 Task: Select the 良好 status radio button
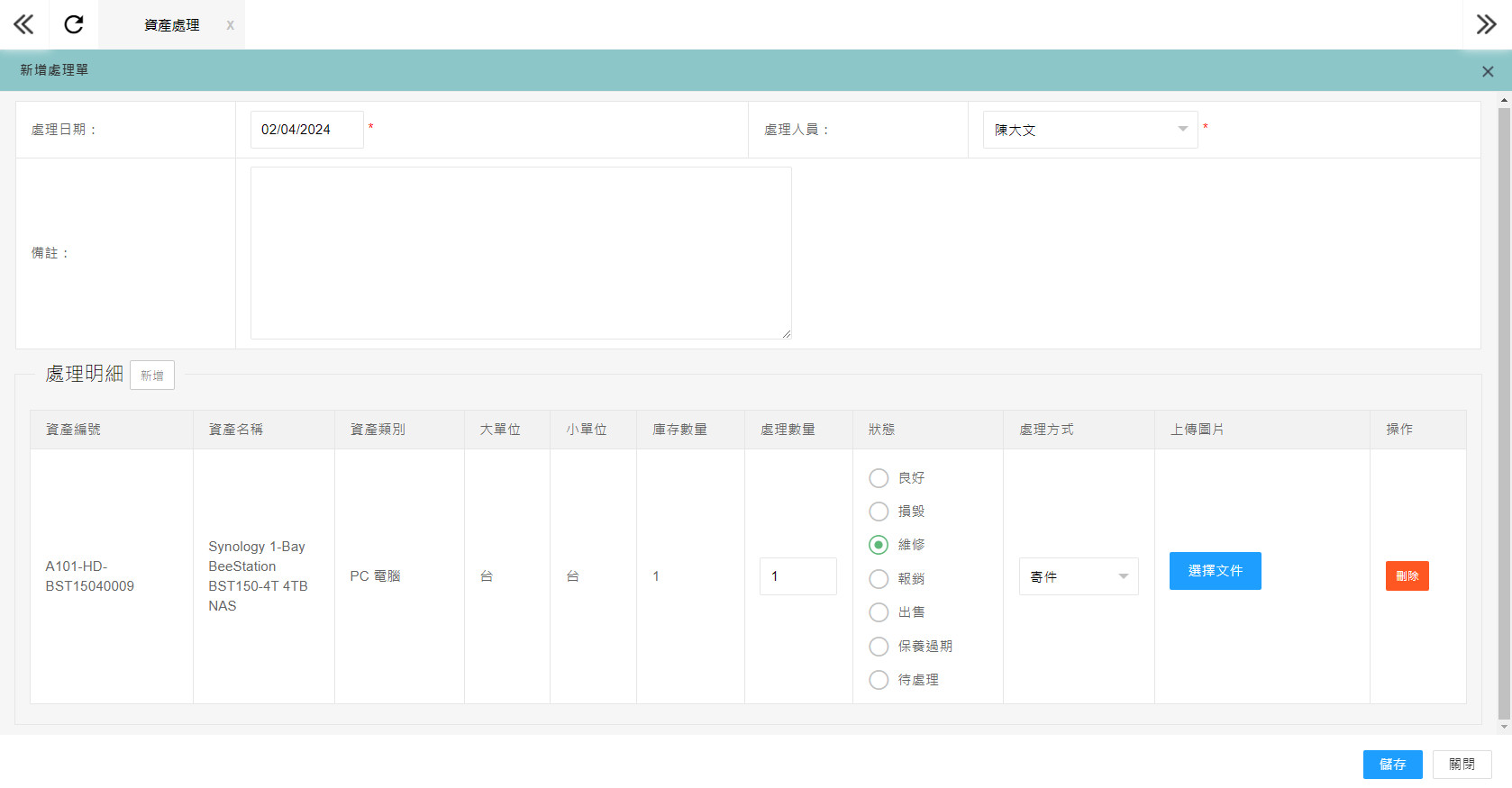pyautogui.click(x=879, y=477)
